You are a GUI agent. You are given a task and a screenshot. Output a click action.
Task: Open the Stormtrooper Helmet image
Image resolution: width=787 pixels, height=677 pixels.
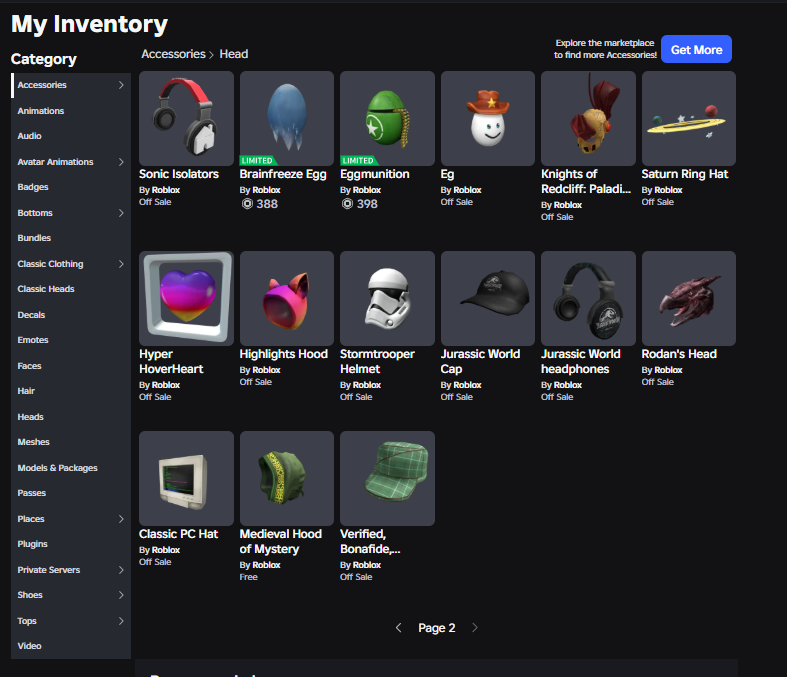(x=387, y=298)
